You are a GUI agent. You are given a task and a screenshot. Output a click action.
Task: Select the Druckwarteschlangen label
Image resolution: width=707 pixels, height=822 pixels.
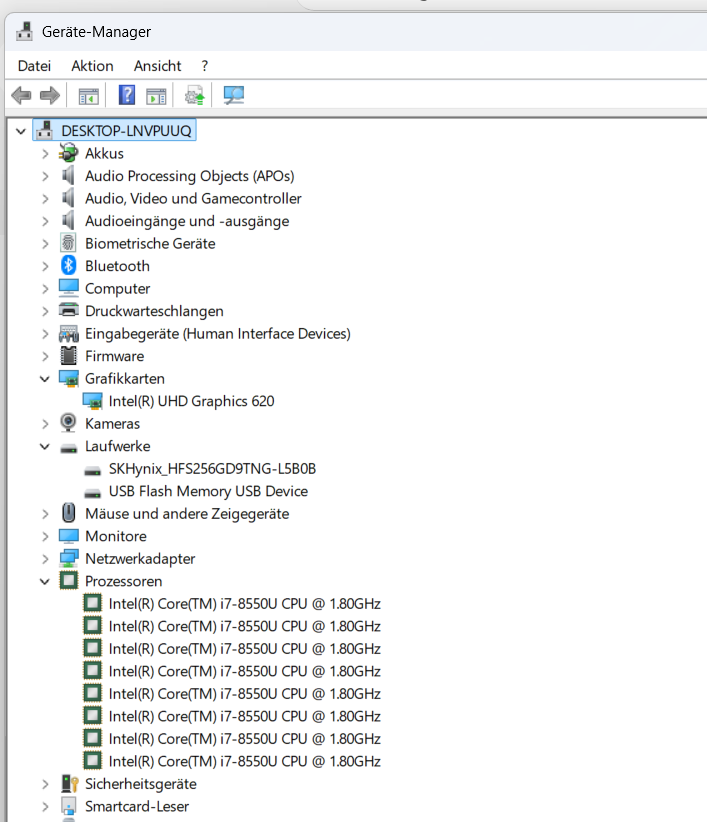pos(154,311)
